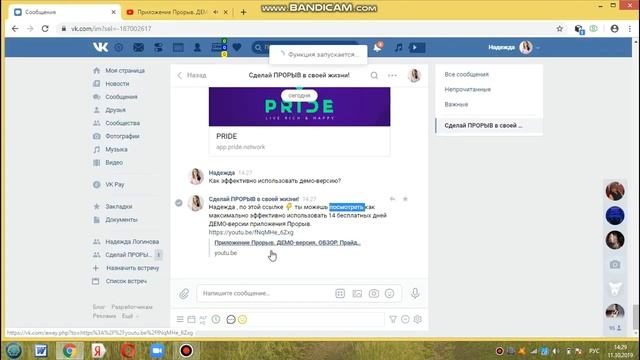Show Все сообщения filter
The height and width of the screenshot is (360, 640).
pyautogui.click(x=467, y=74)
